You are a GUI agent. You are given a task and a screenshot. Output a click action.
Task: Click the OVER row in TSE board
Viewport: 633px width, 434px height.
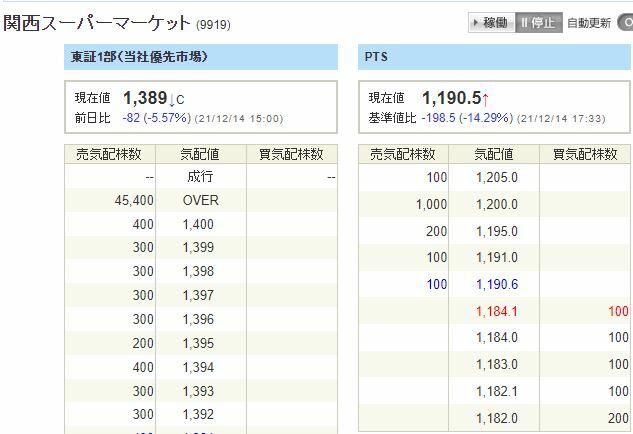tap(201, 200)
